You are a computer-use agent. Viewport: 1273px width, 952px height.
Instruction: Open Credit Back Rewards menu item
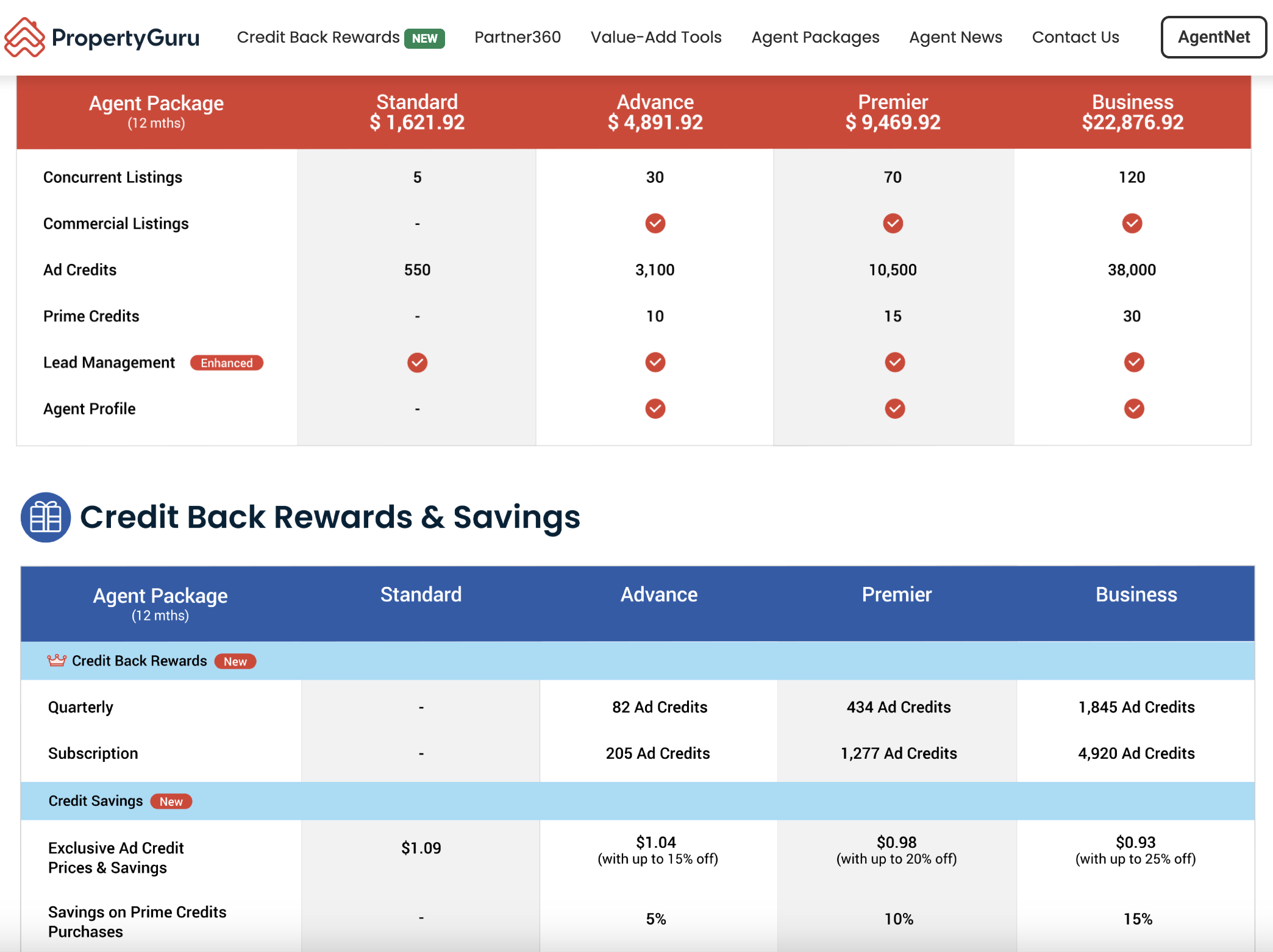coord(318,37)
